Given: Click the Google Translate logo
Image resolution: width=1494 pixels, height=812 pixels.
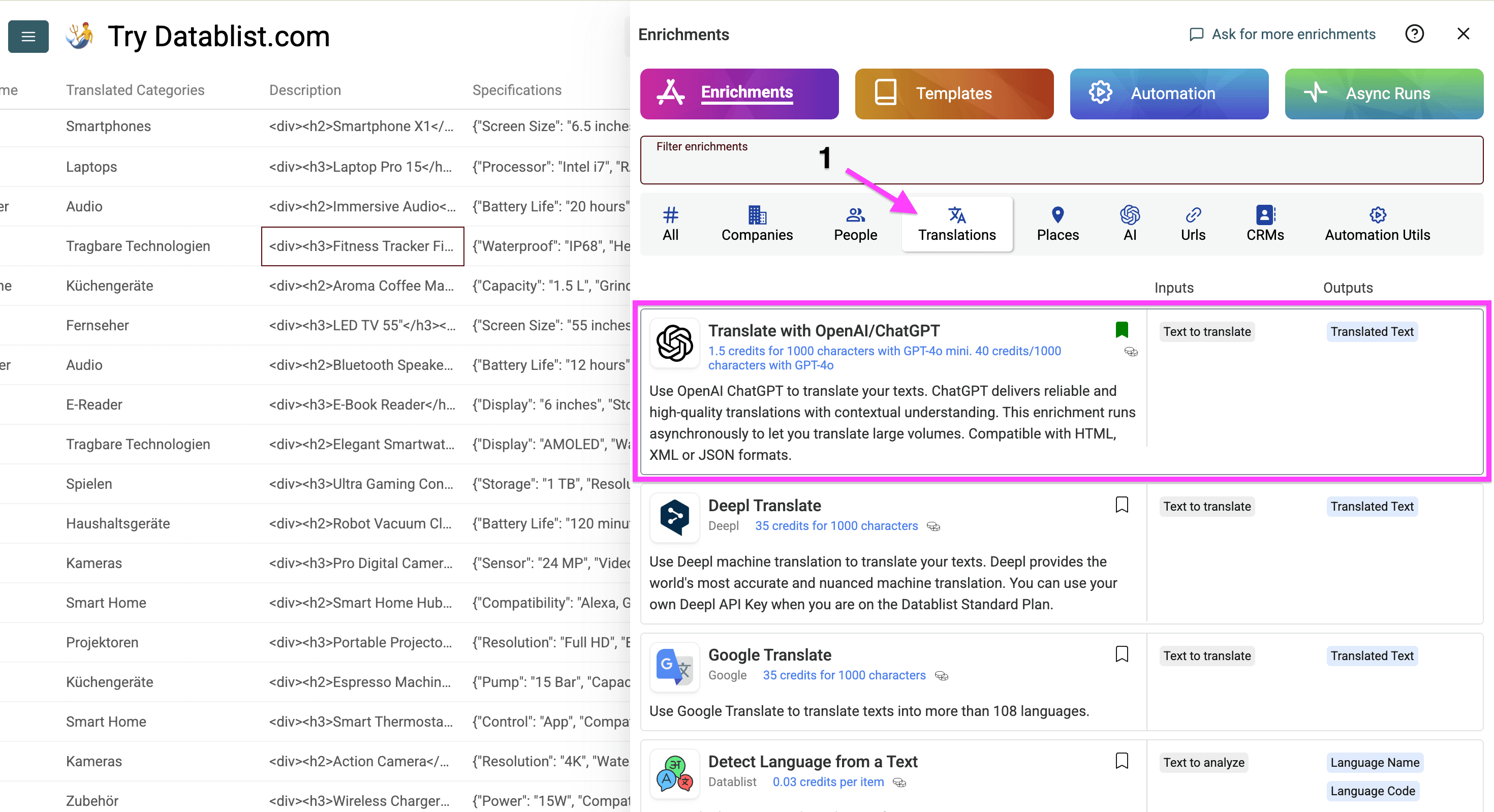Looking at the screenshot, I should click(674, 667).
